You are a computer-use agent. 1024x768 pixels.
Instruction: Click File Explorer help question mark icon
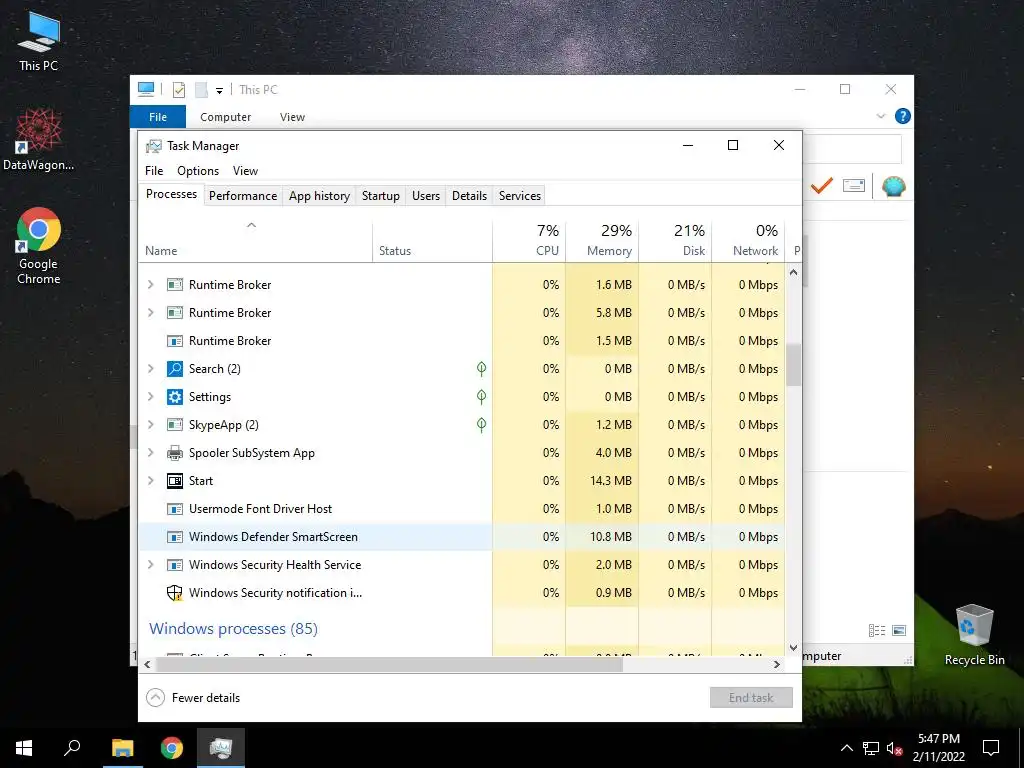click(x=903, y=116)
